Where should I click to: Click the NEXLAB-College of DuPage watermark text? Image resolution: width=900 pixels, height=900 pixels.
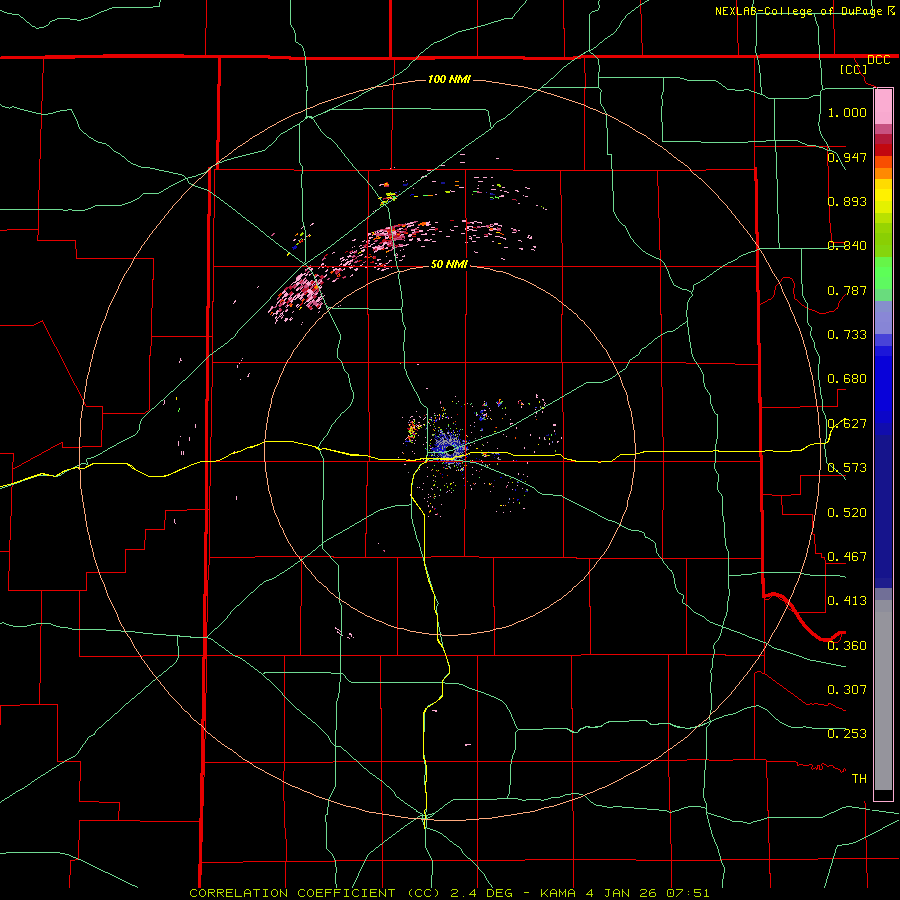[798, 11]
